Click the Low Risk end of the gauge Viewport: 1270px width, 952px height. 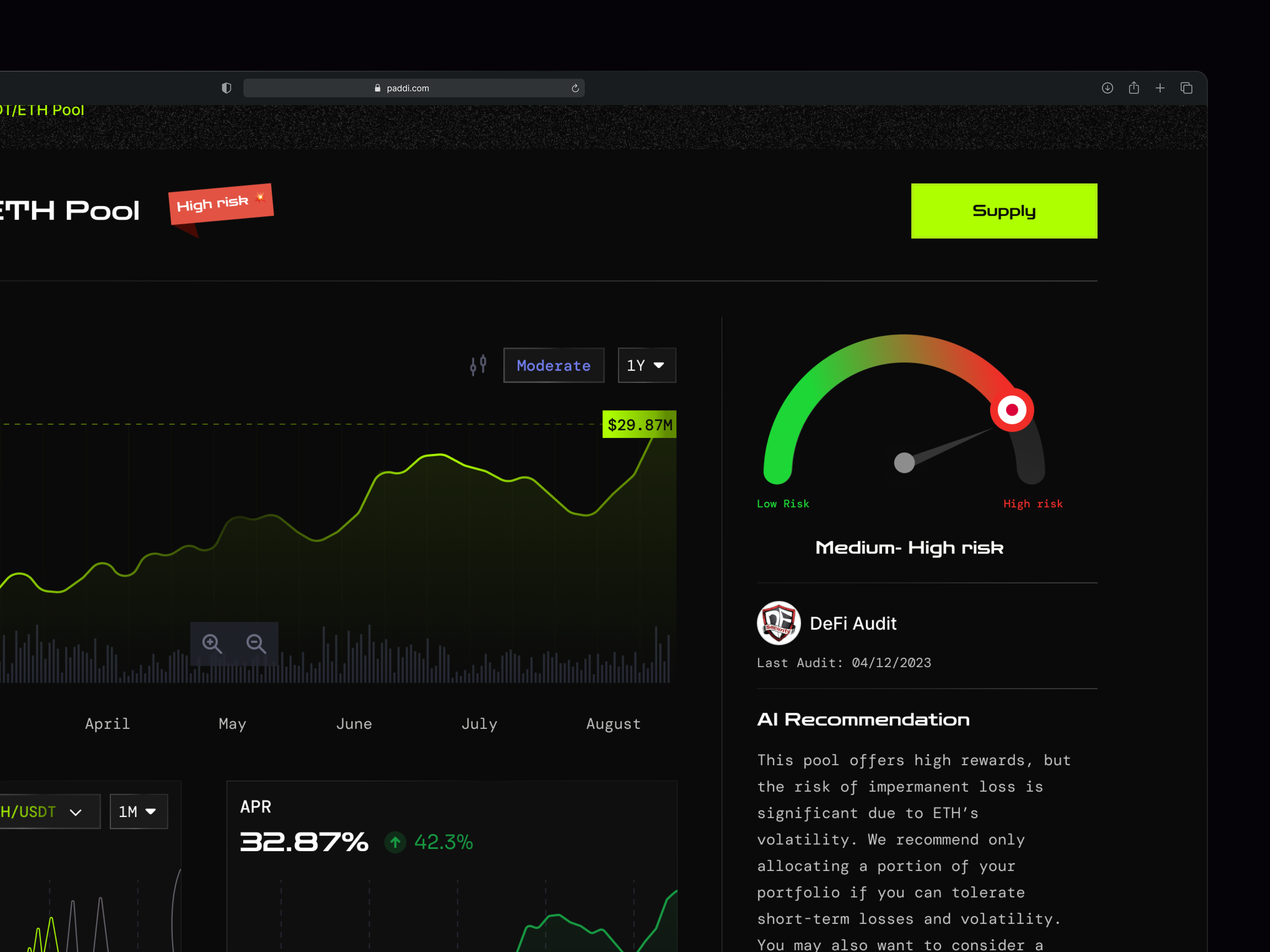point(783,503)
